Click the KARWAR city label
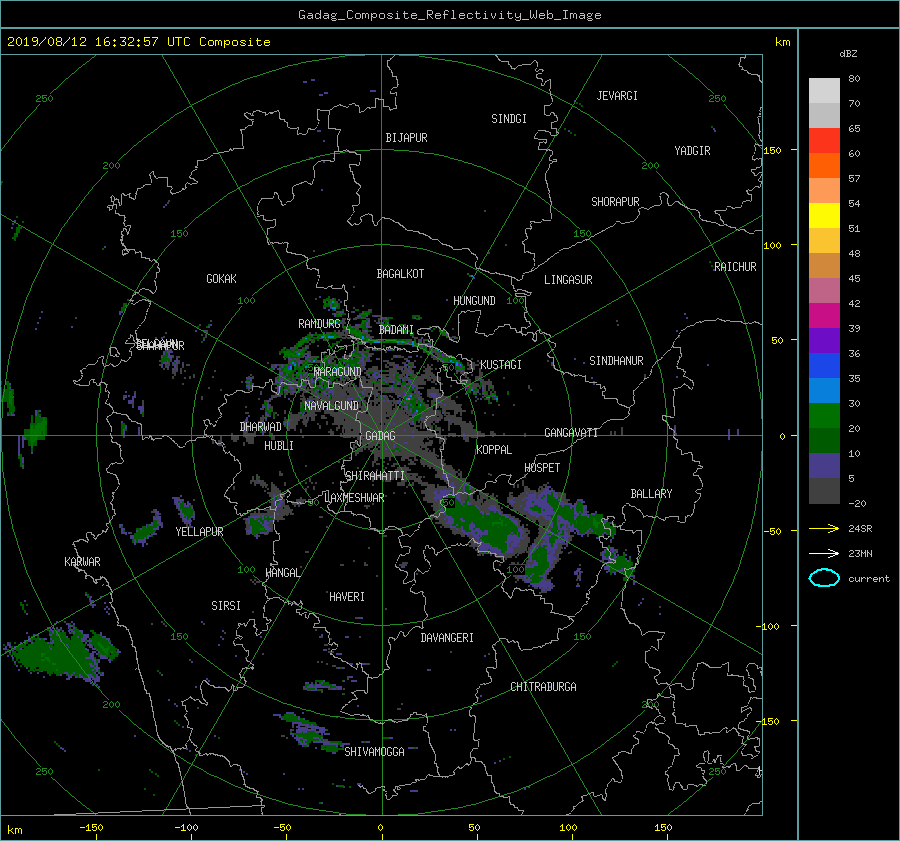 coord(82,562)
